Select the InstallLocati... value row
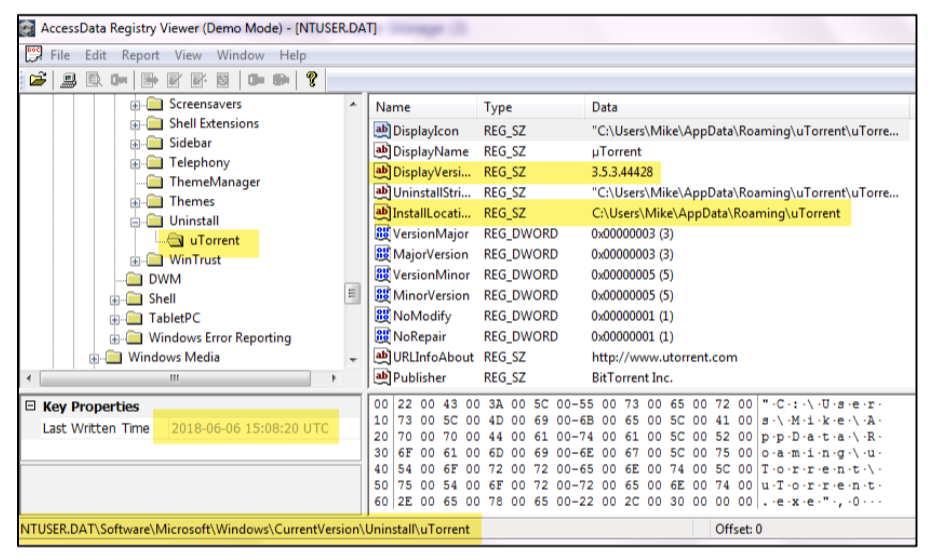 641,213
